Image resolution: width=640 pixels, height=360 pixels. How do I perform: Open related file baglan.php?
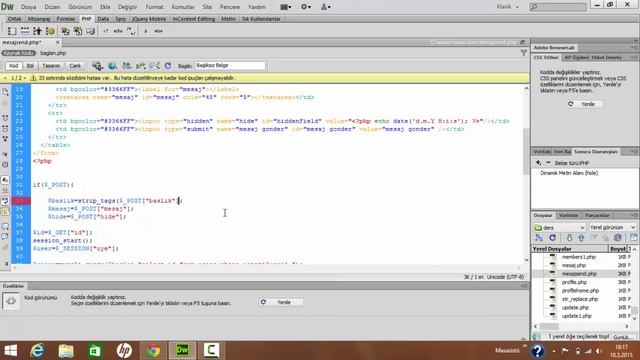coord(53,53)
